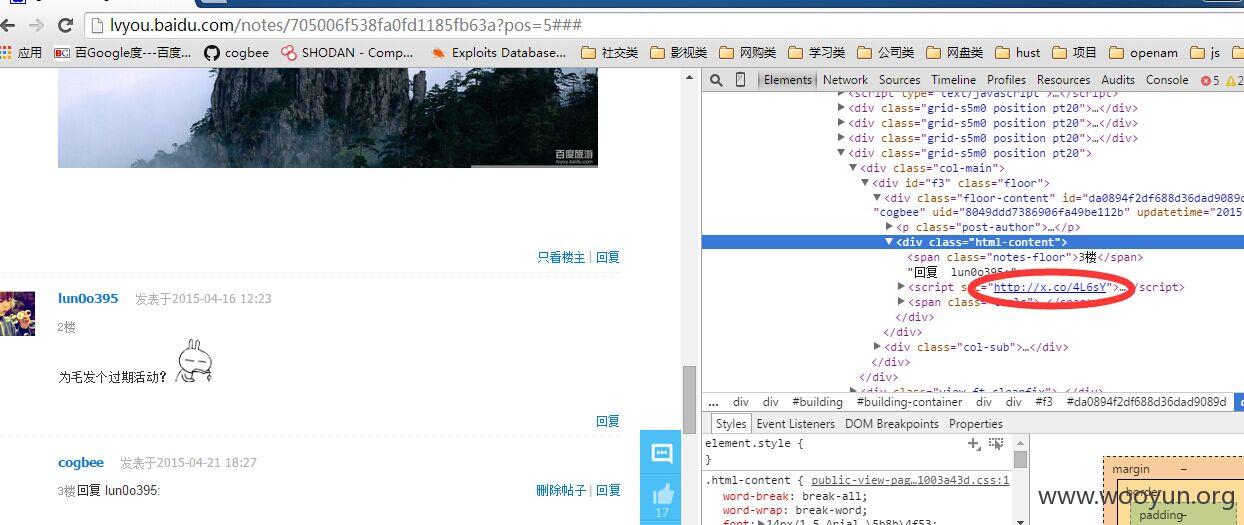Select #building-container in the DOM breadcrumb
1244x525 pixels.
(909, 402)
